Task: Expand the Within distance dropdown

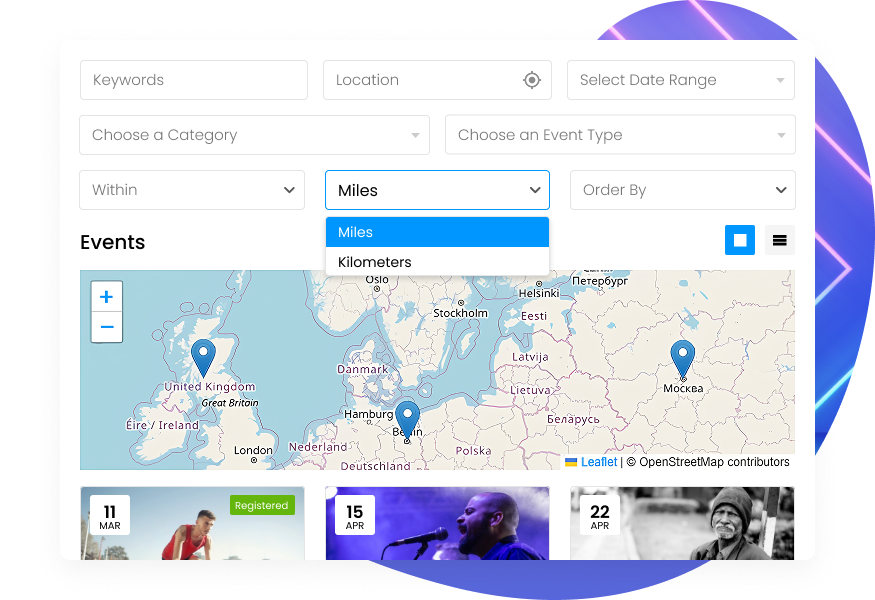Action: (192, 190)
